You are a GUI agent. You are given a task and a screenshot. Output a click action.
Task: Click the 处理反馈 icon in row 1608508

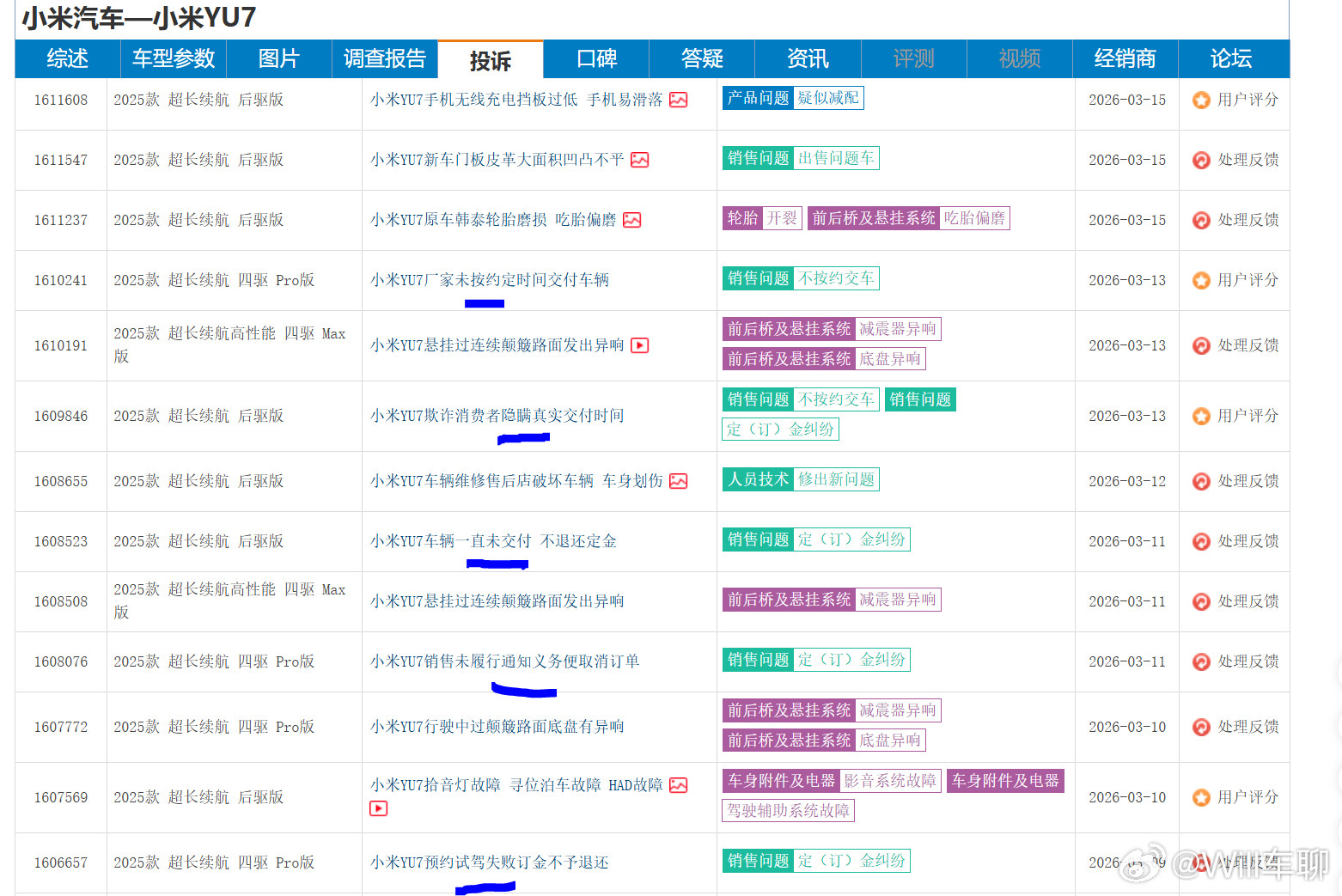[1201, 601]
